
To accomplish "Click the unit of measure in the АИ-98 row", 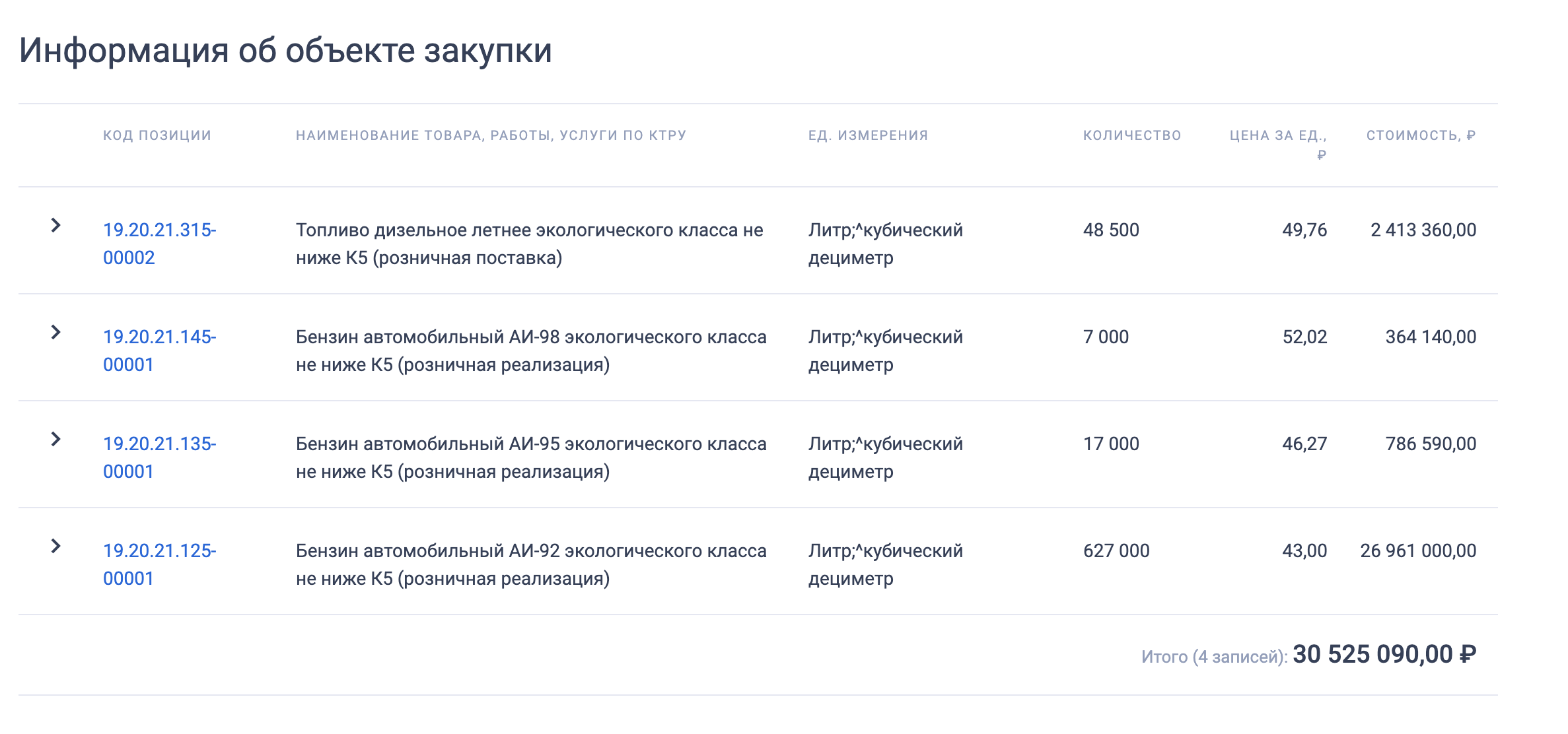I will pyautogui.click(x=886, y=350).
